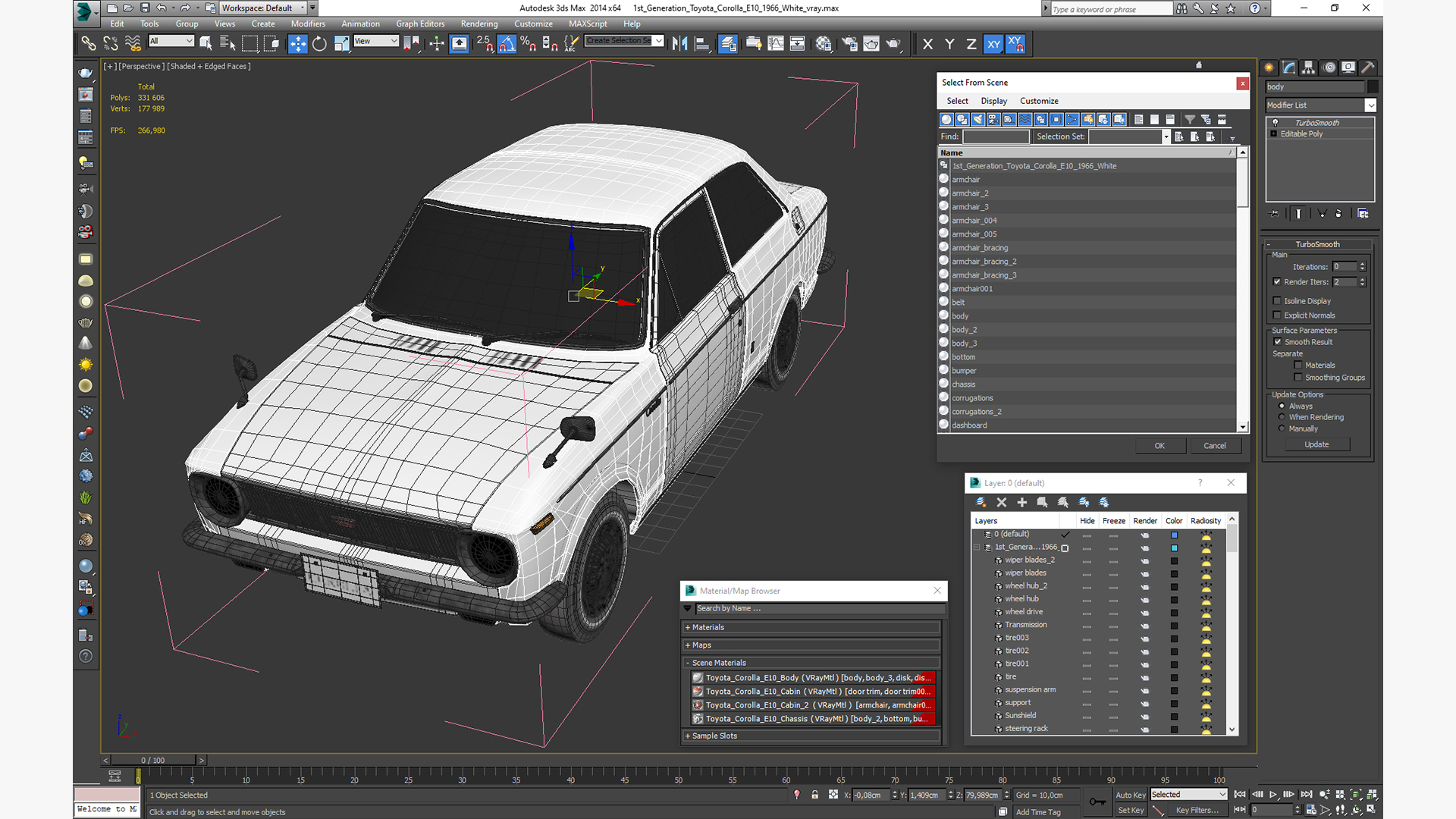Image resolution: width=1456 pixels, height=819 pixels.
Task: Click the Mirror tool icon
Action: 680,44
